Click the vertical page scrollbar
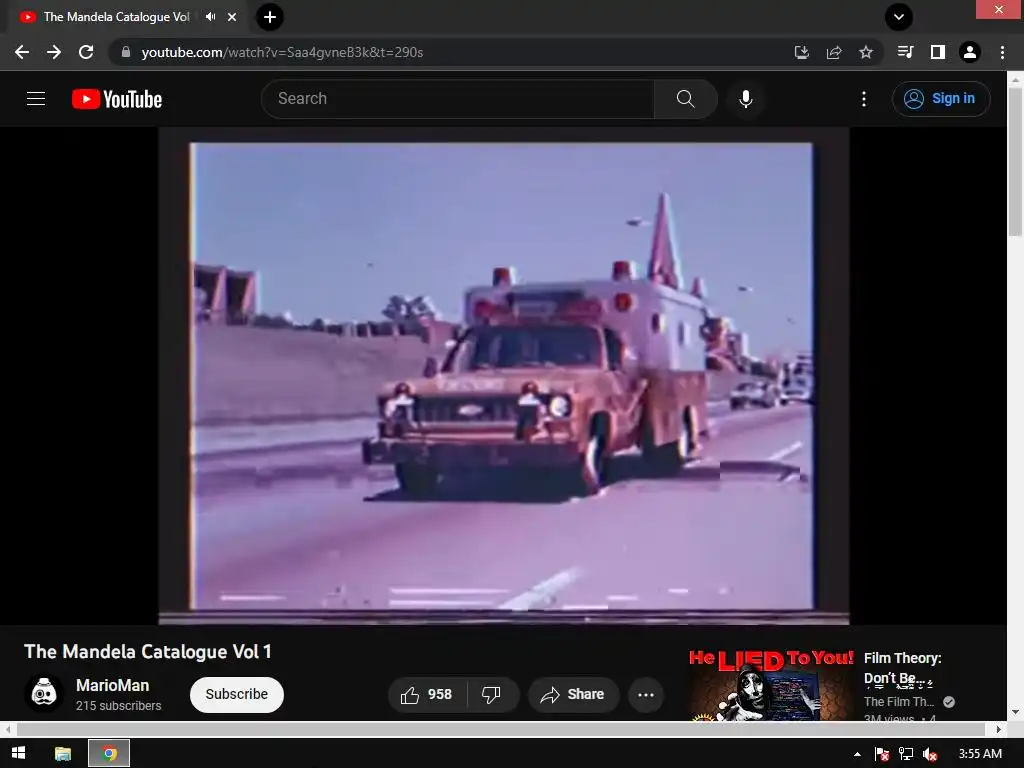This screenshot has height=768, width=1024. coord(1015,161)
